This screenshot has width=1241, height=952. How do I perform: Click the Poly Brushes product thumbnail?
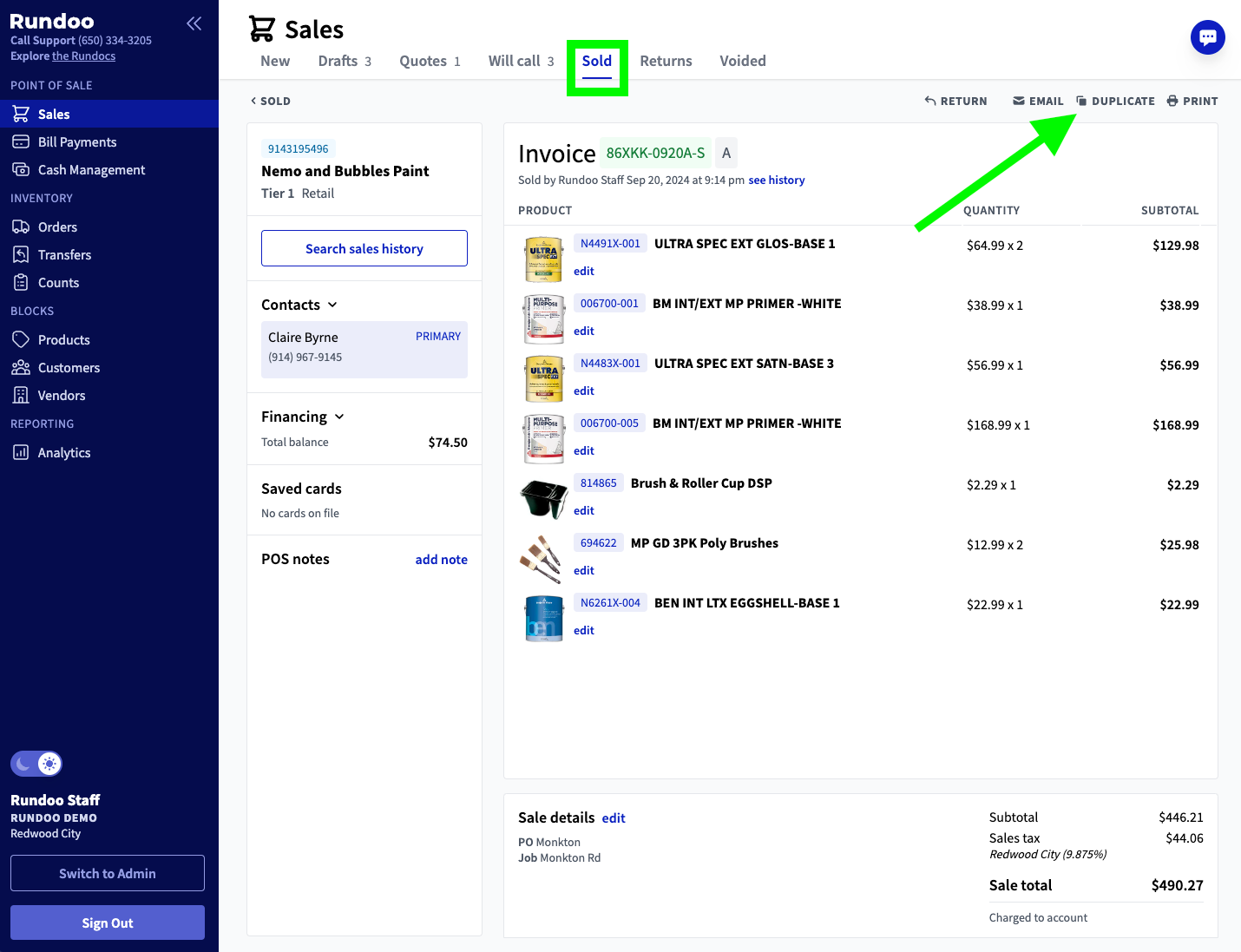(x=542, y=558)
